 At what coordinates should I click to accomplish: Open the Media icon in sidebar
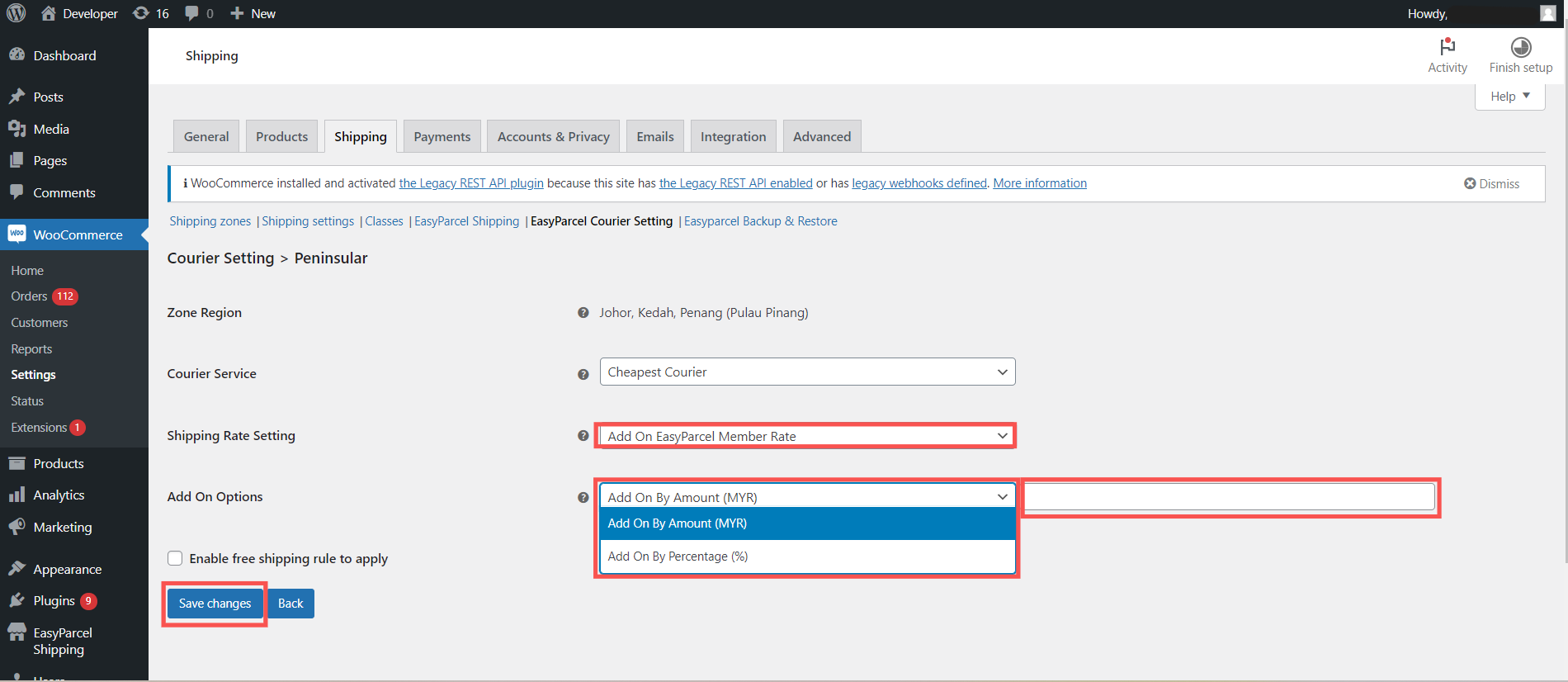17,129
